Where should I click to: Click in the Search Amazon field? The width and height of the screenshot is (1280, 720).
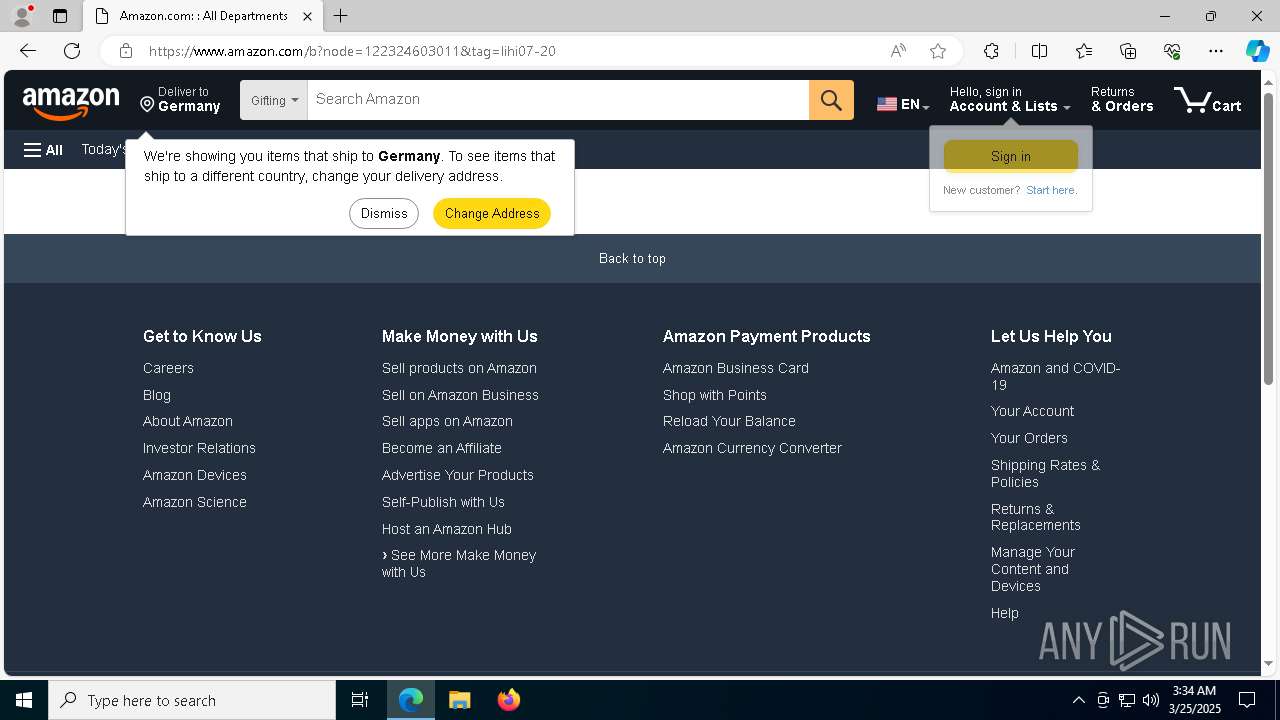coord(558,100)
